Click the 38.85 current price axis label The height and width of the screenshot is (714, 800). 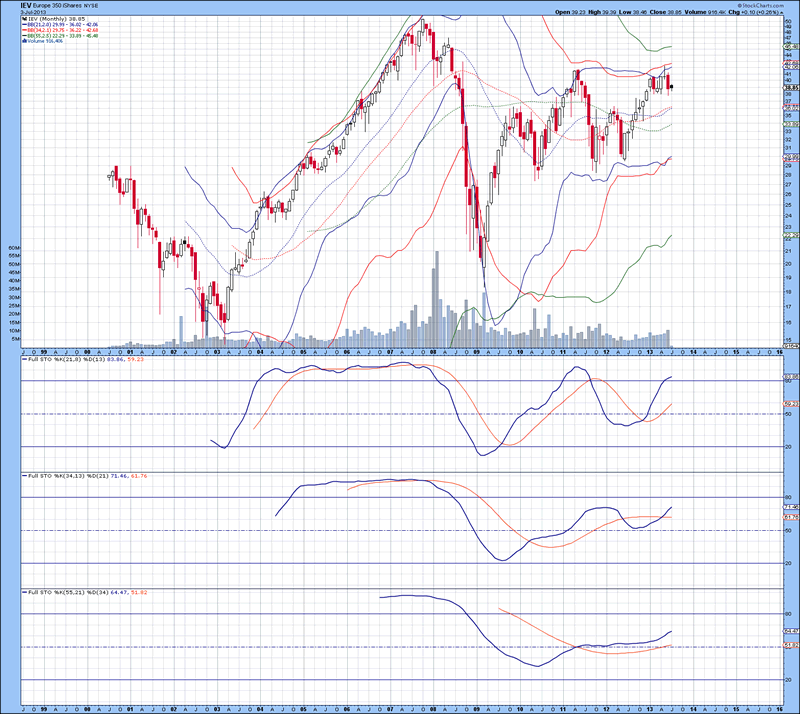(x=790, y=88)
